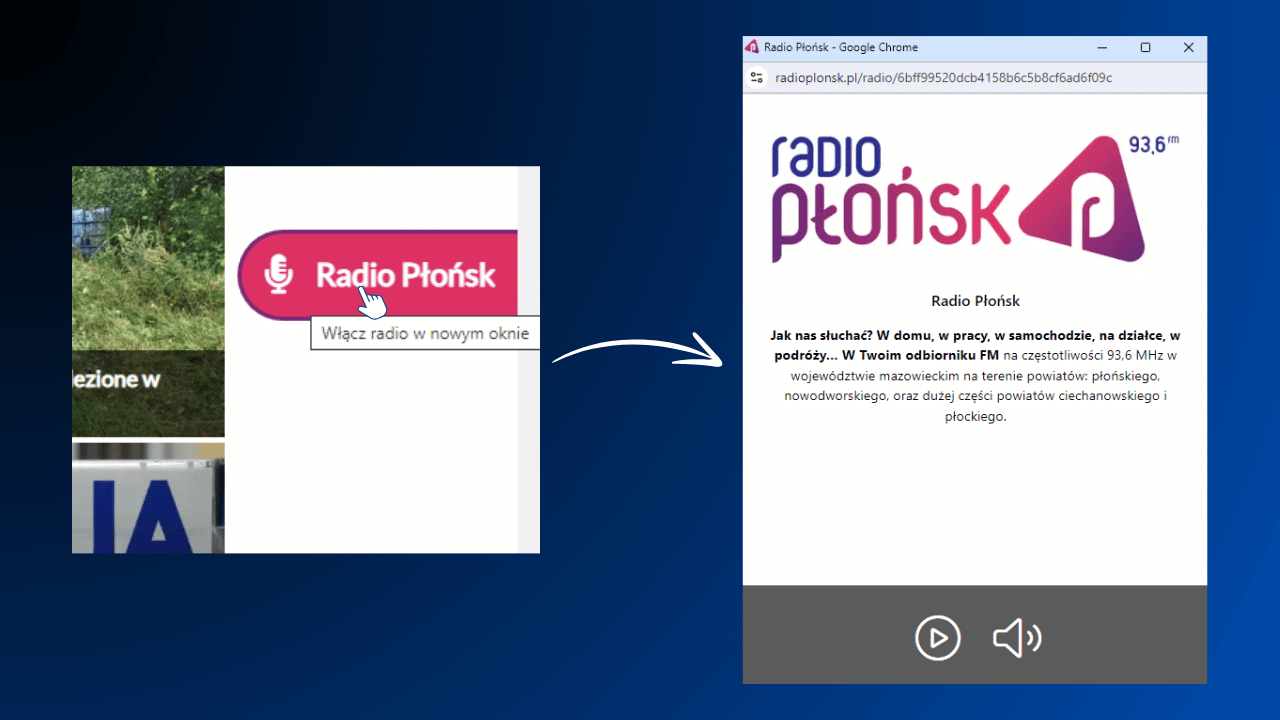Click the Radio Płońsk favicon in title bar
Screen dimensions: 1280x720
[x=752, y=47]
